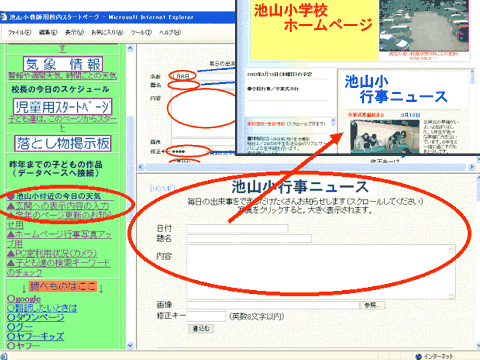The image size is (480, 360).
Task: Click the 修正キー input field
Action: click(206, 316)
